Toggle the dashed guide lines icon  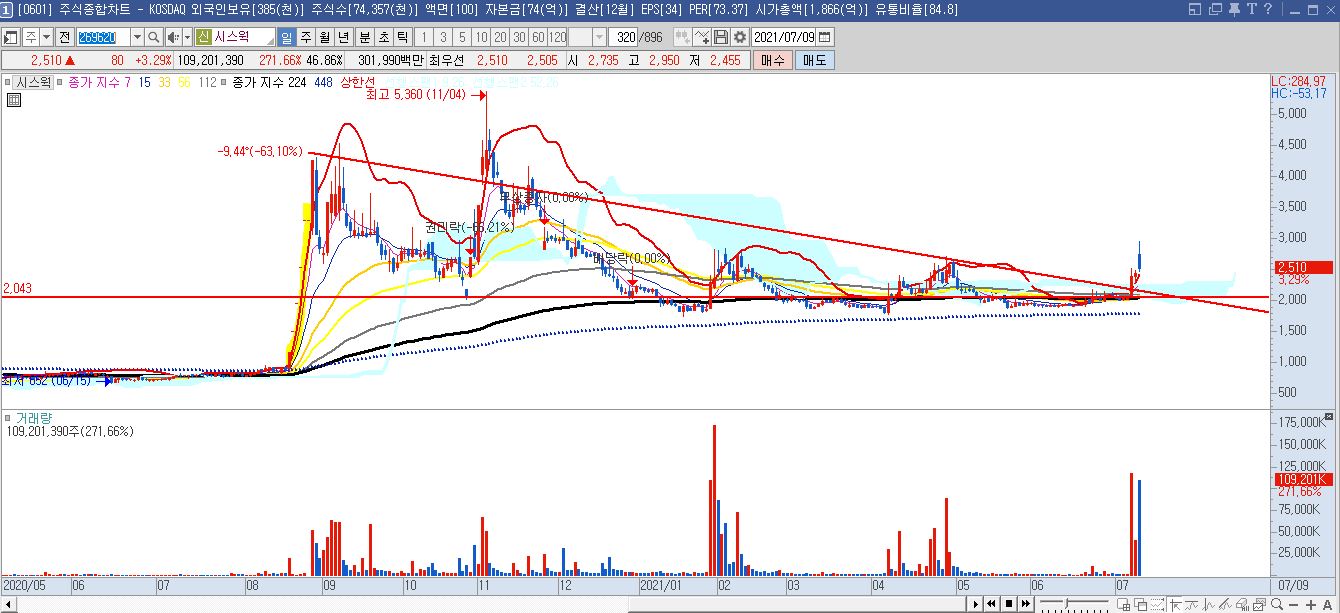[1157, 604]
